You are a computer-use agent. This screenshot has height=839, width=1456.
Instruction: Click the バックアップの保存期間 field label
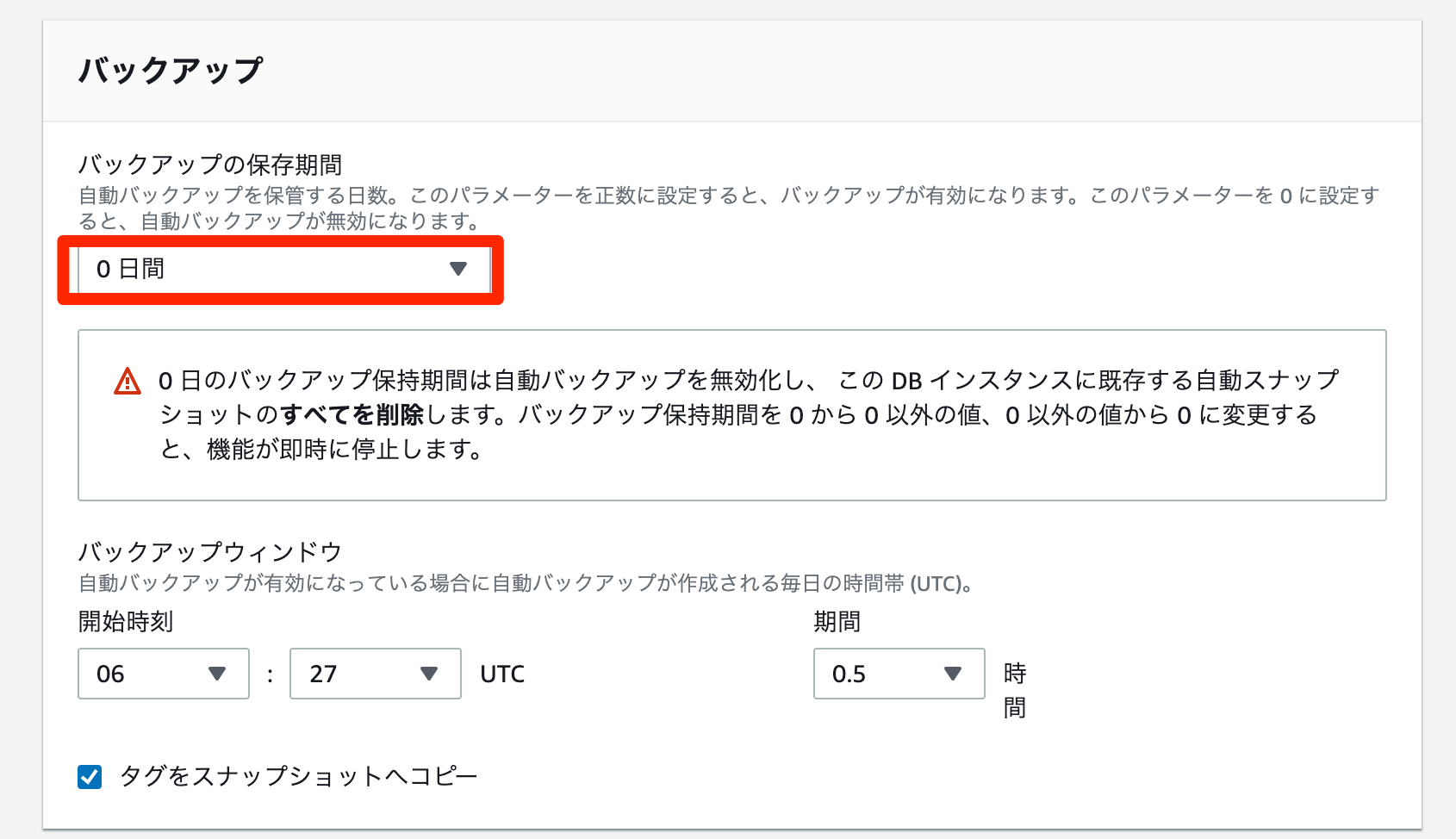tap(210, 165)
